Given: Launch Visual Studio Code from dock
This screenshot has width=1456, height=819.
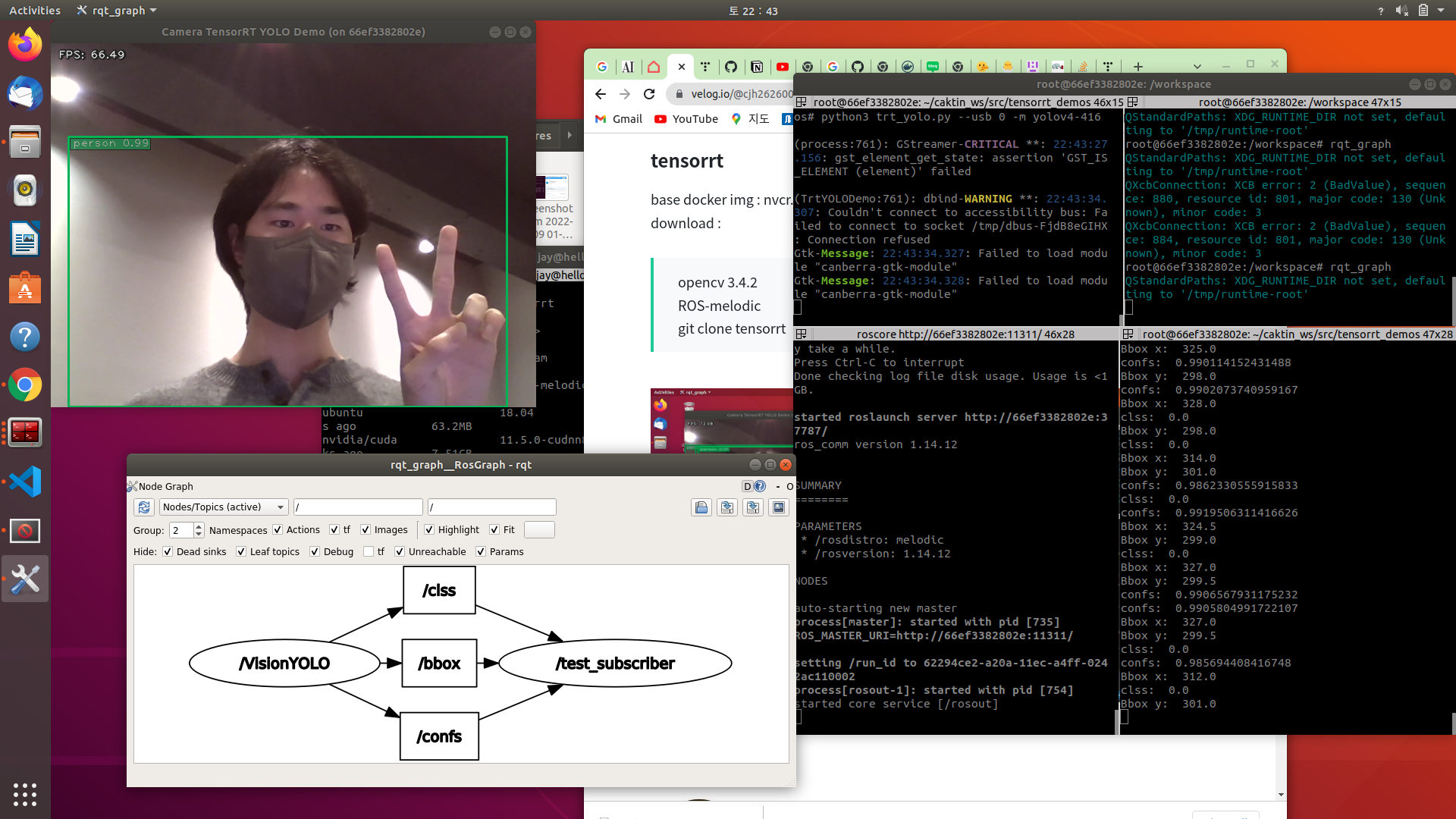Looking at the screenshot, I should (x=25, y=482).
